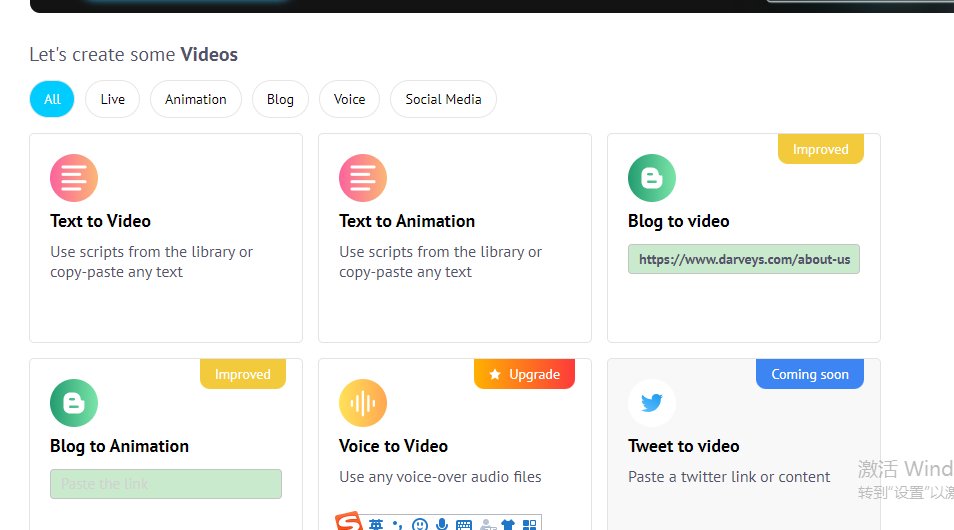Viewport: 954px width, 530px height.
Task: Filter videos by Animation
Action: click(x=196, y=99)
